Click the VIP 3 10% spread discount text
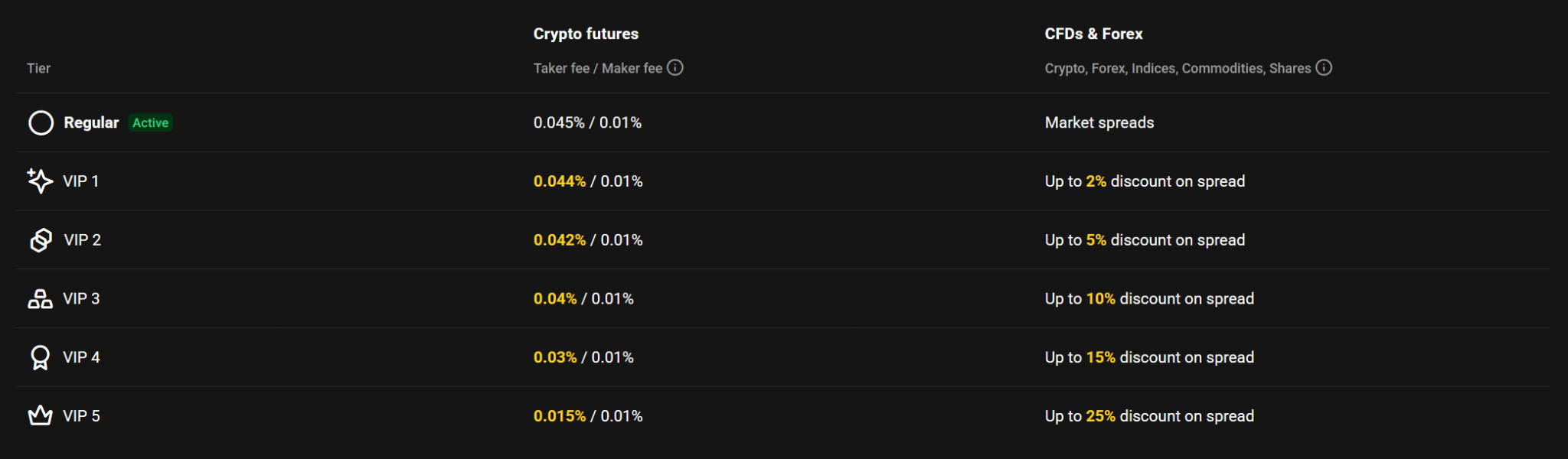The image size is (1568, 459). coord(1149,299)
